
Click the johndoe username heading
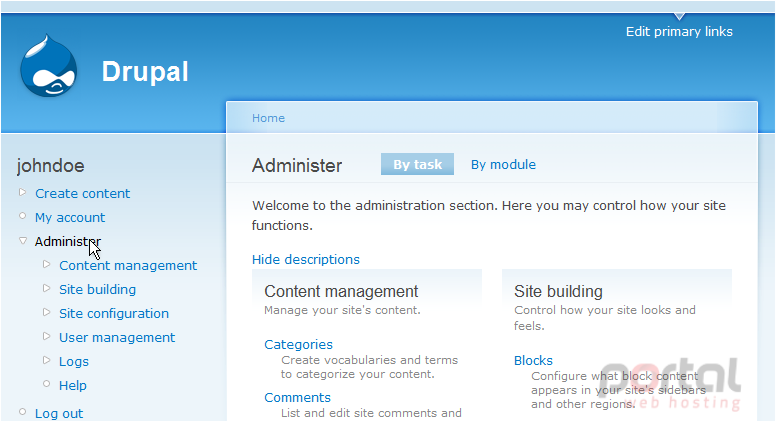point(50,166)
